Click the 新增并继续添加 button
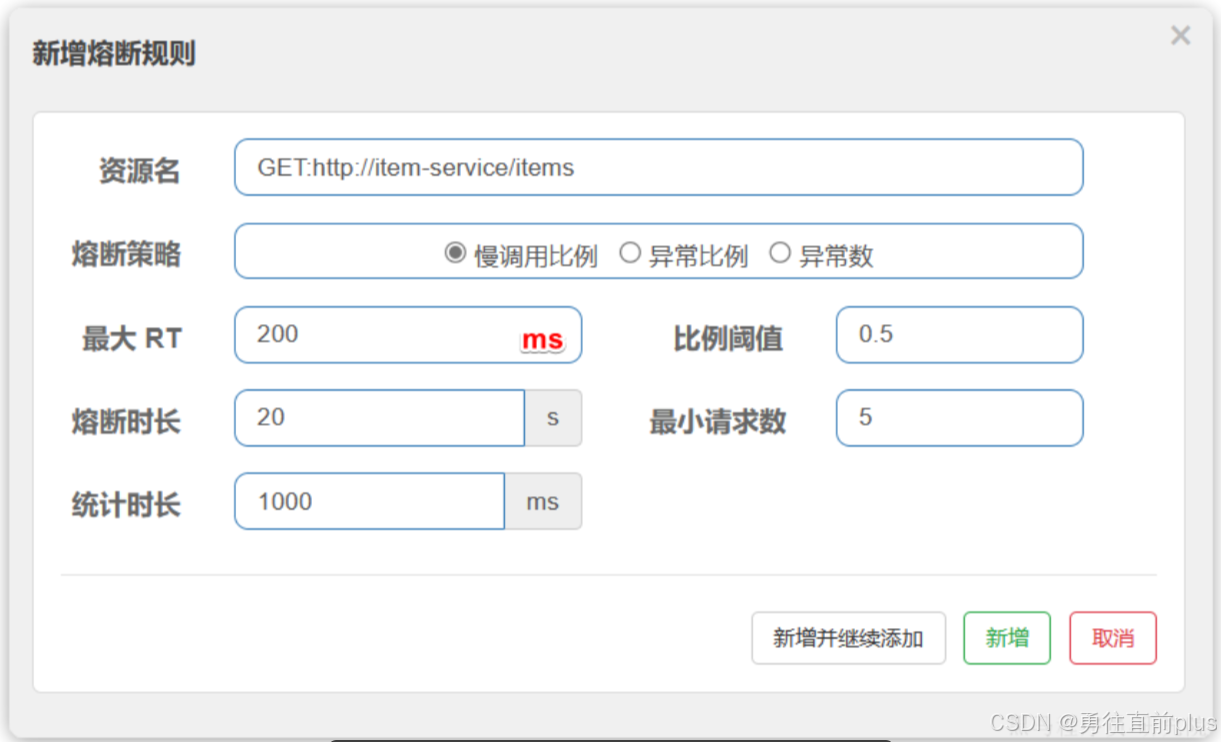The width and height of the screenshot is (1221, 742). tap(848, 638)
